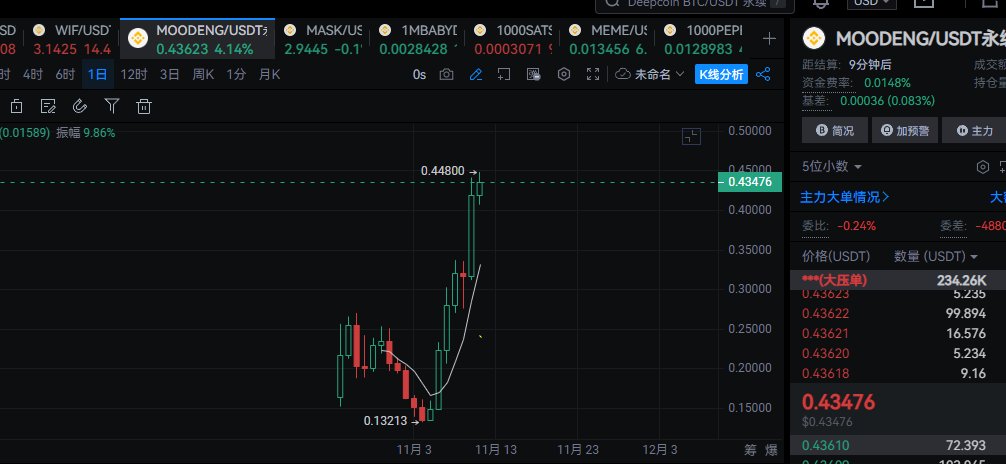
Task: Click ask price 0.43620 in order book
Action: tap(825, 353)
